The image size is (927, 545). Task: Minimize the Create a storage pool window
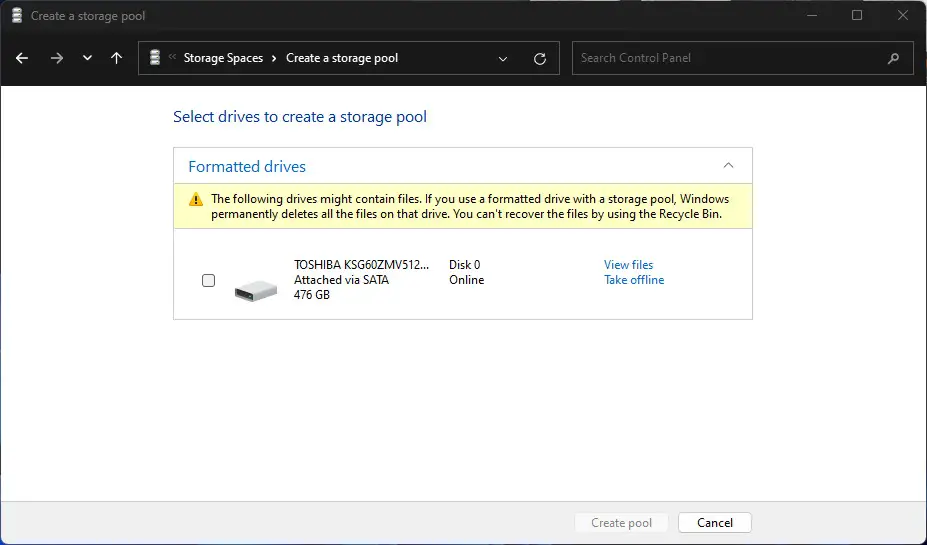click(812, 15)
